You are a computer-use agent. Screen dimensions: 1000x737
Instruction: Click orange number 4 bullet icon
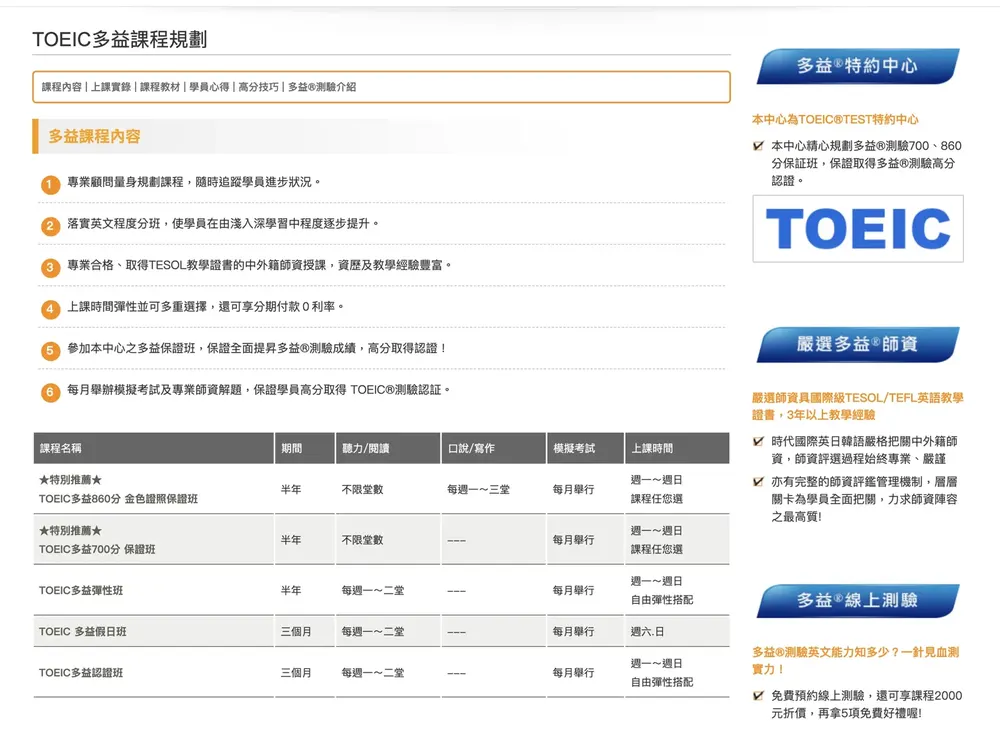50,310
